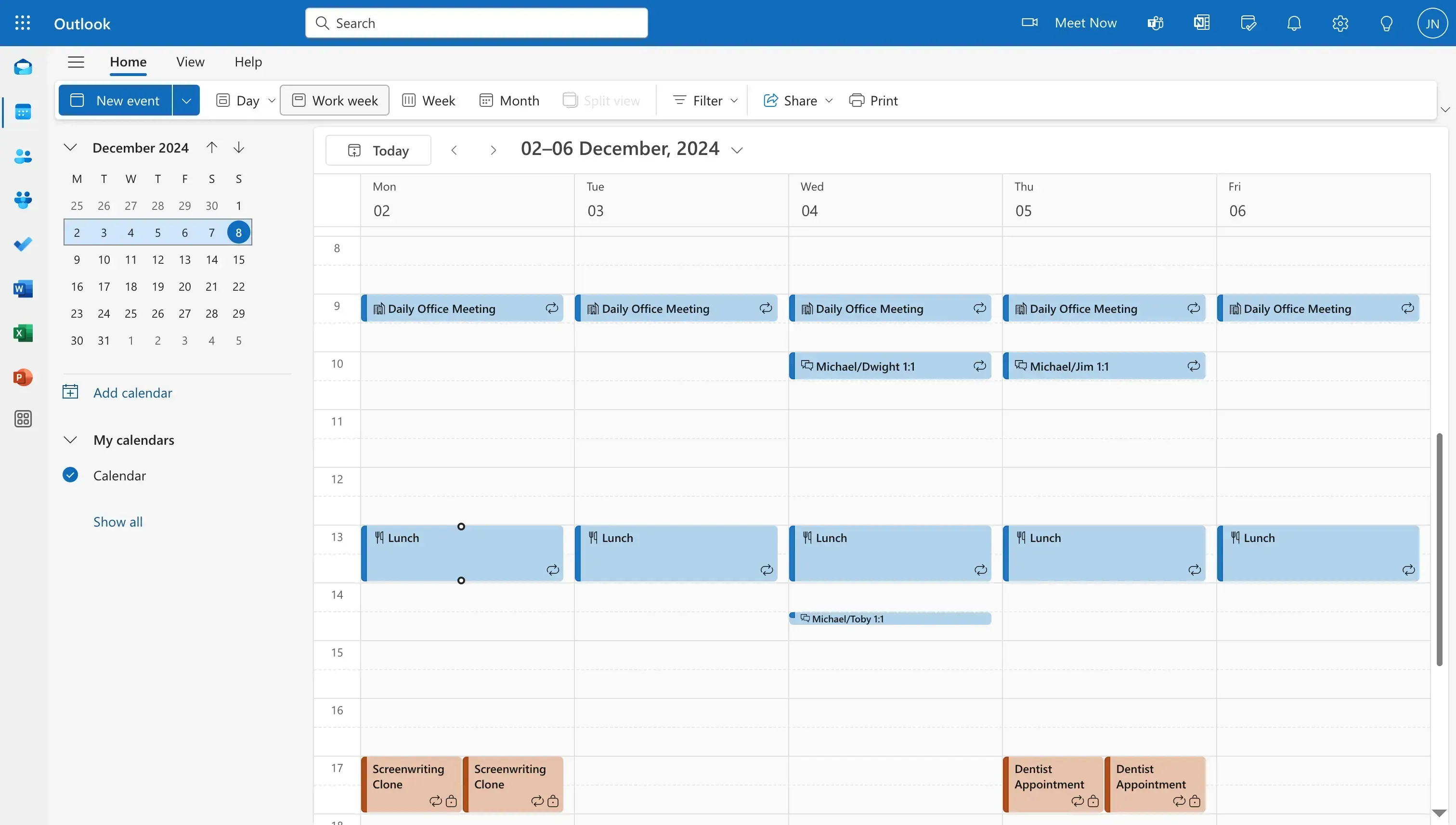The height and width of the screenshot is (825, 1456).
Task: Collapse the My calendars section
Action: tap(70, 439)
